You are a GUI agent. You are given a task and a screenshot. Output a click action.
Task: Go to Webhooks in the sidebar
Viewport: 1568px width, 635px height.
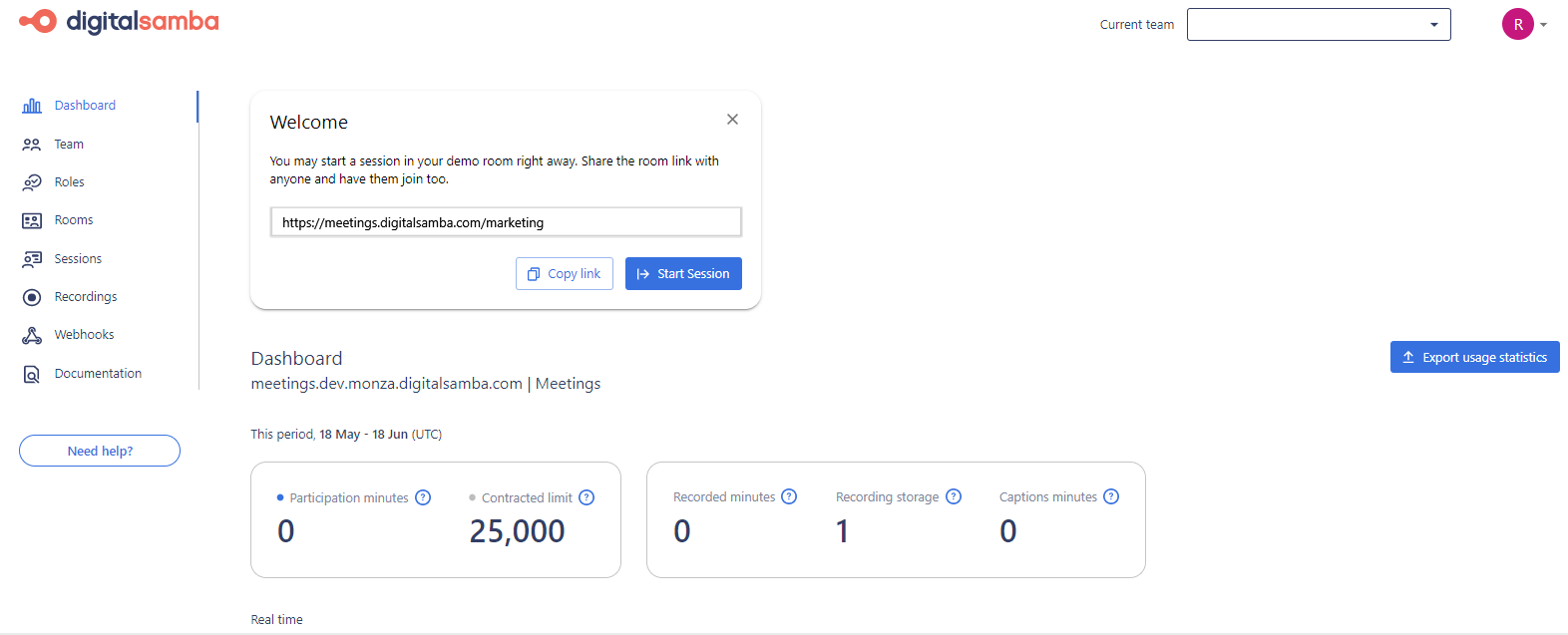point(84,335)
